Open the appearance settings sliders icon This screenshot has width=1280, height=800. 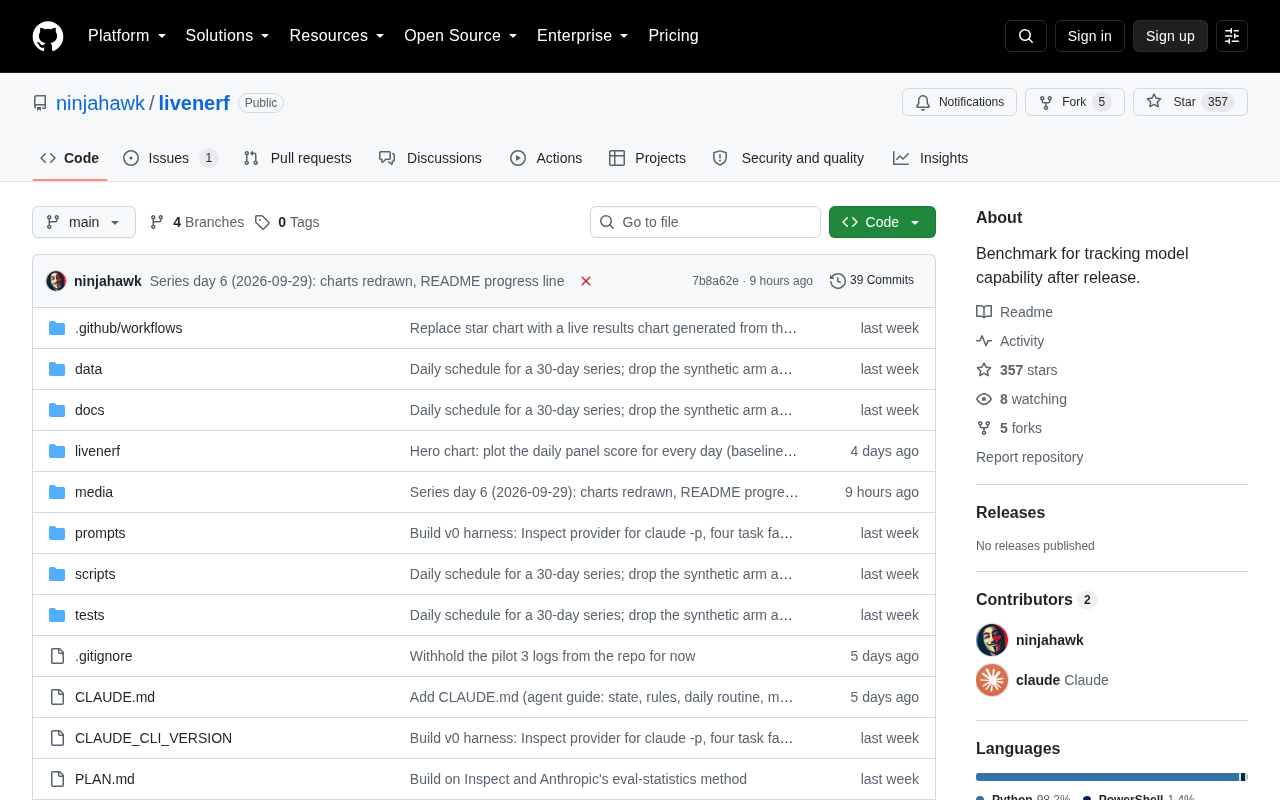[x=1232, y=36]
